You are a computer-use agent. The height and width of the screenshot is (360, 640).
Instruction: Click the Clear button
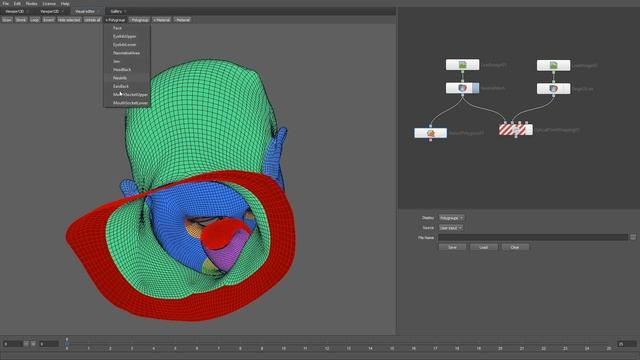tap(515, 247)
